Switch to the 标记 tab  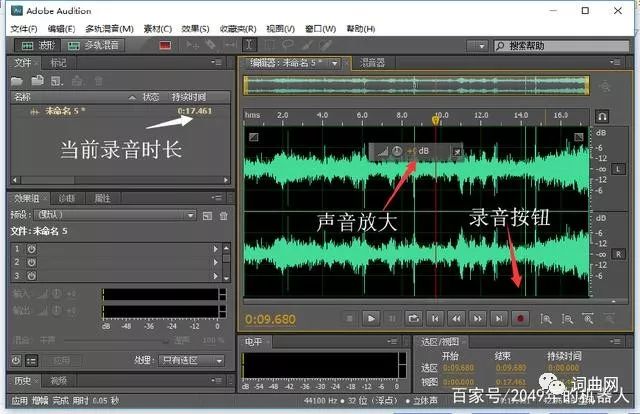(59, 62)
